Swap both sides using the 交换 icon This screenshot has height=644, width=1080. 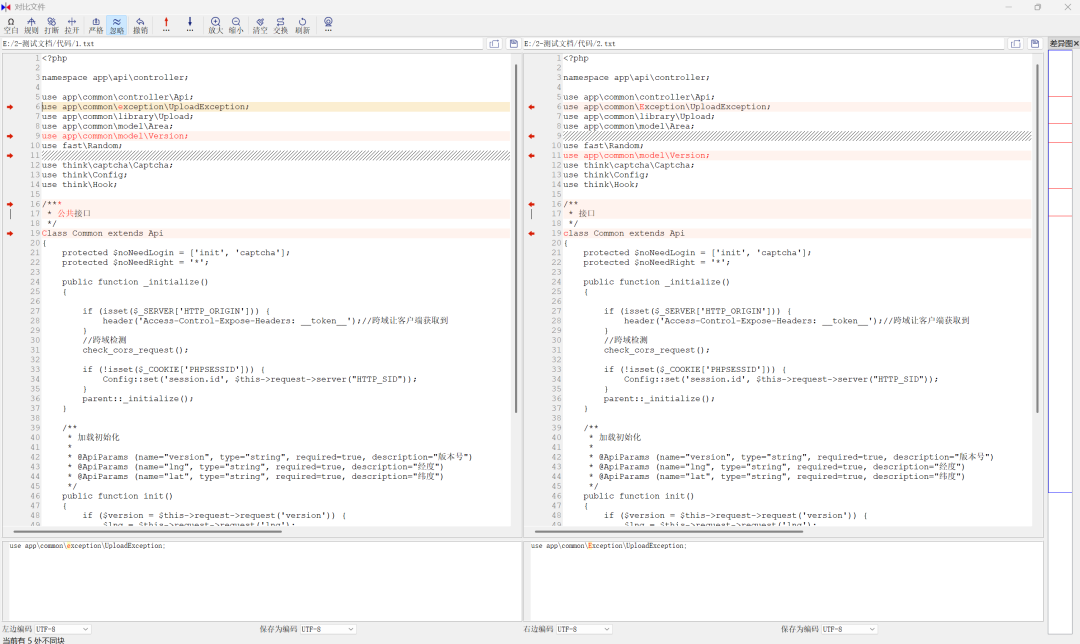(281, 24)
